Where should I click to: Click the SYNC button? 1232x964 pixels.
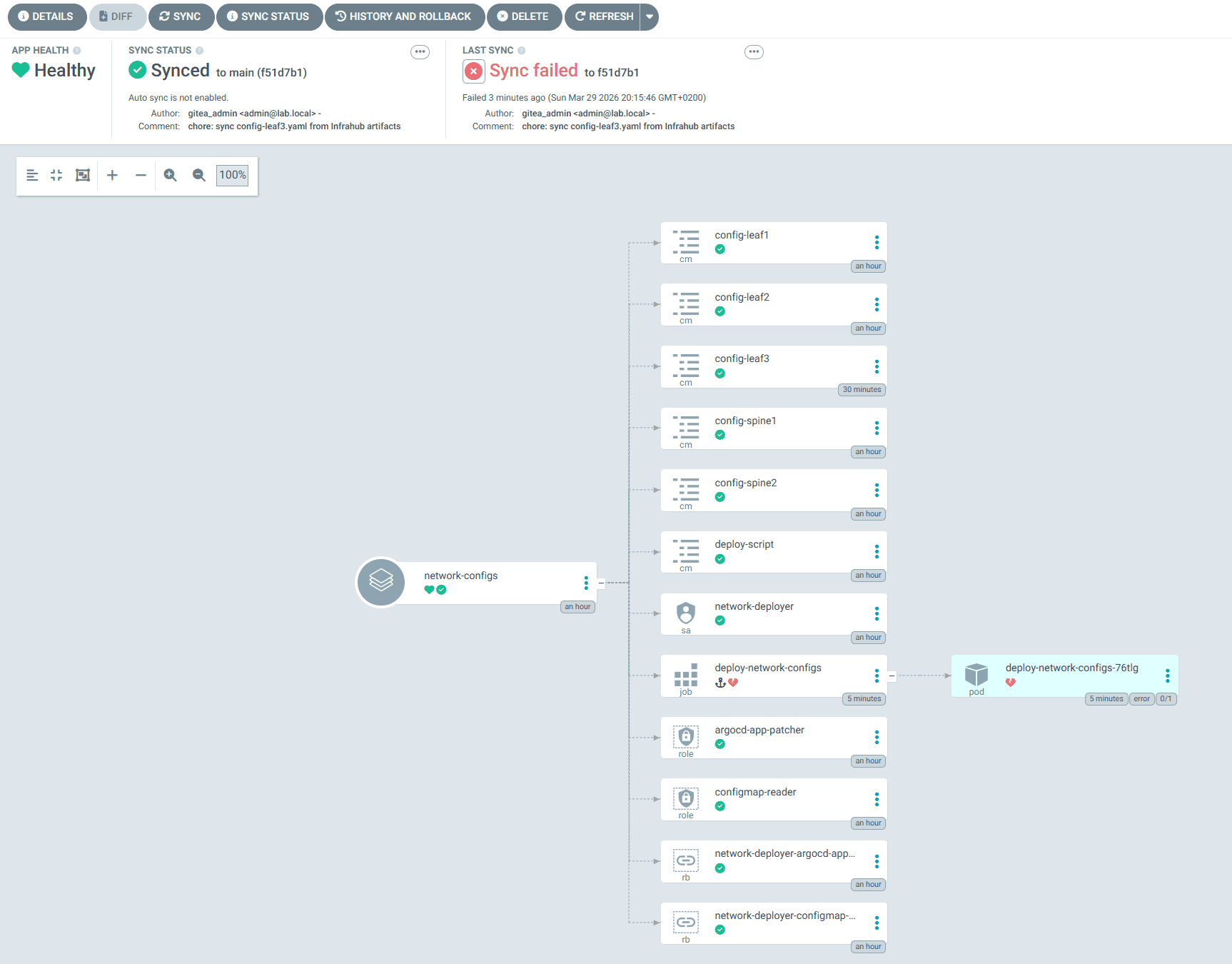(181, 16)
